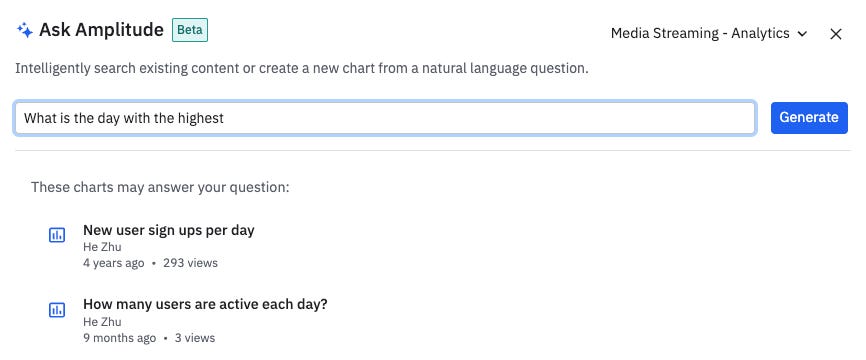The image size is (866, 360).
Task: Open How many users are active each day?
Action: coord(205,304)
